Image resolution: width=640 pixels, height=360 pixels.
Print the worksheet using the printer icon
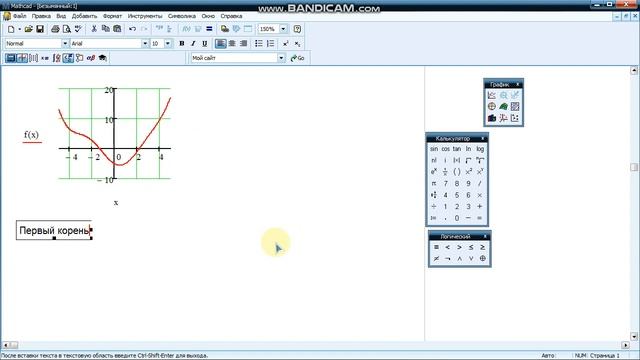(55, 29)
